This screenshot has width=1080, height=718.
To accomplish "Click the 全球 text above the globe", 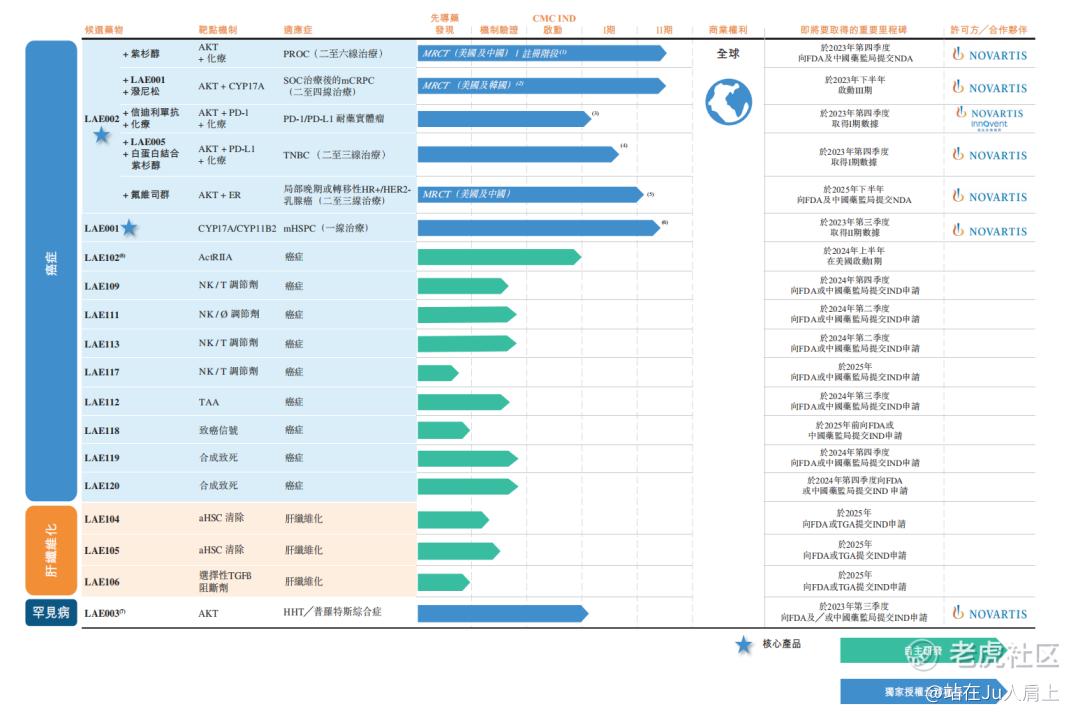I will pos(728,53).
